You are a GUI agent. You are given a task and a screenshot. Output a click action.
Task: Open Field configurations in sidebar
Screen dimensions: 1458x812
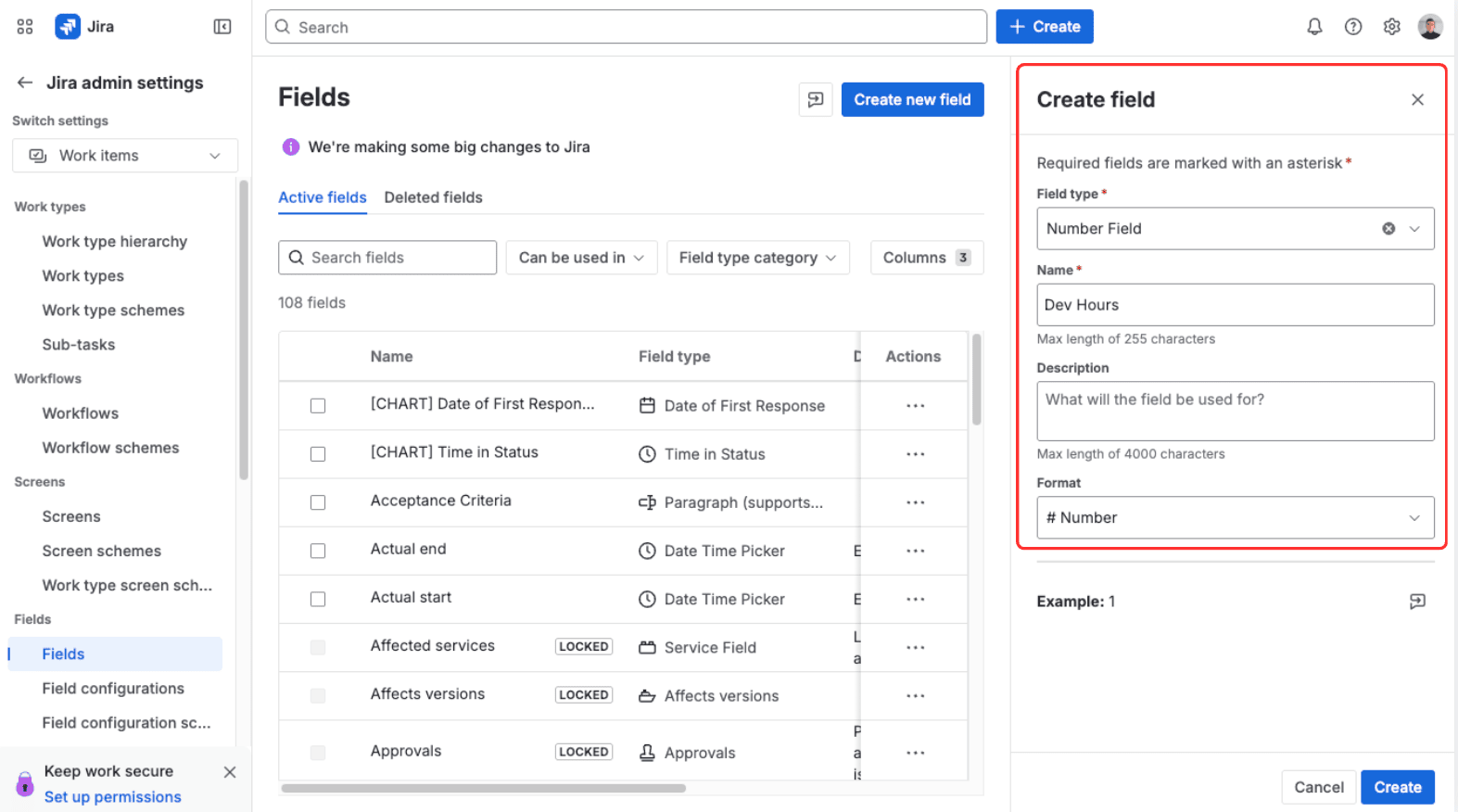tap(113, 689)
